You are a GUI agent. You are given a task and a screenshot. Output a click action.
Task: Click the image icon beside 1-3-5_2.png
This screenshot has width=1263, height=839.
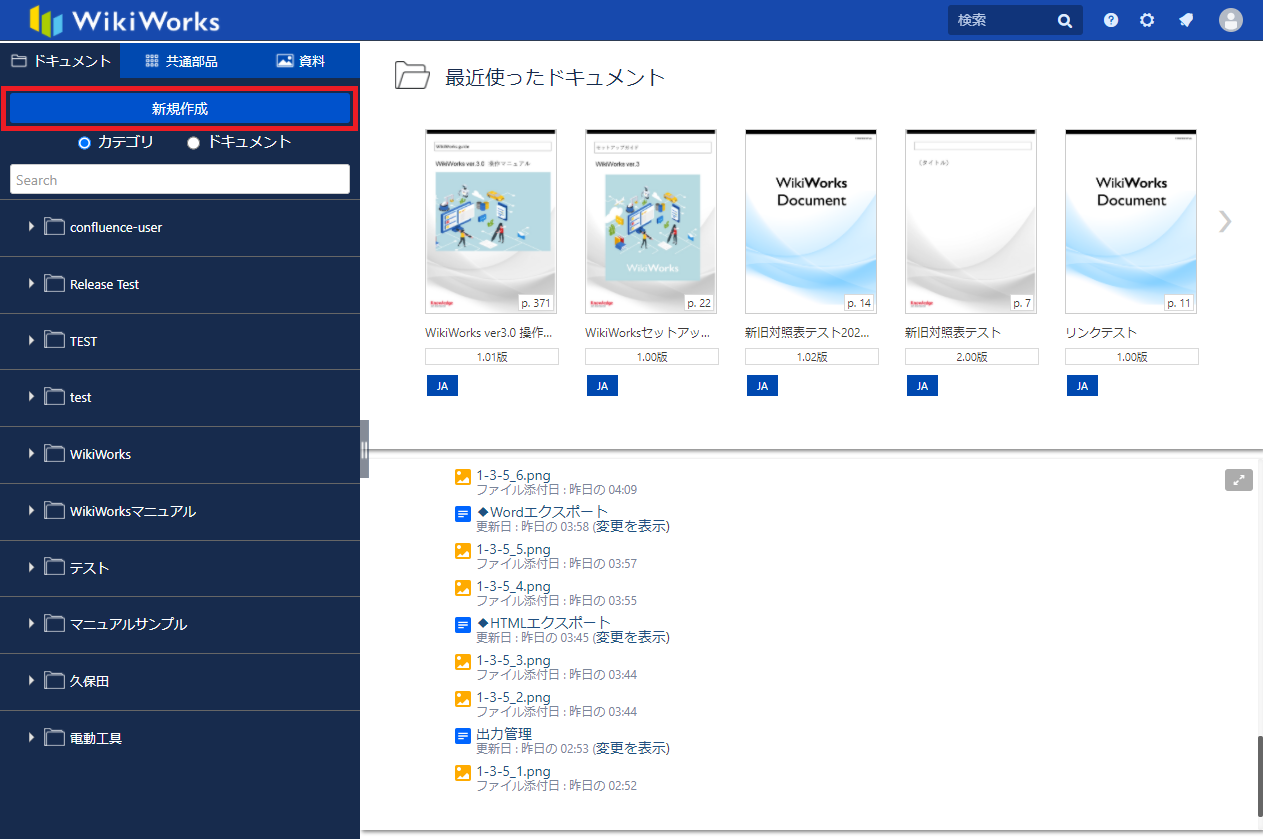[x=463, y=699]
